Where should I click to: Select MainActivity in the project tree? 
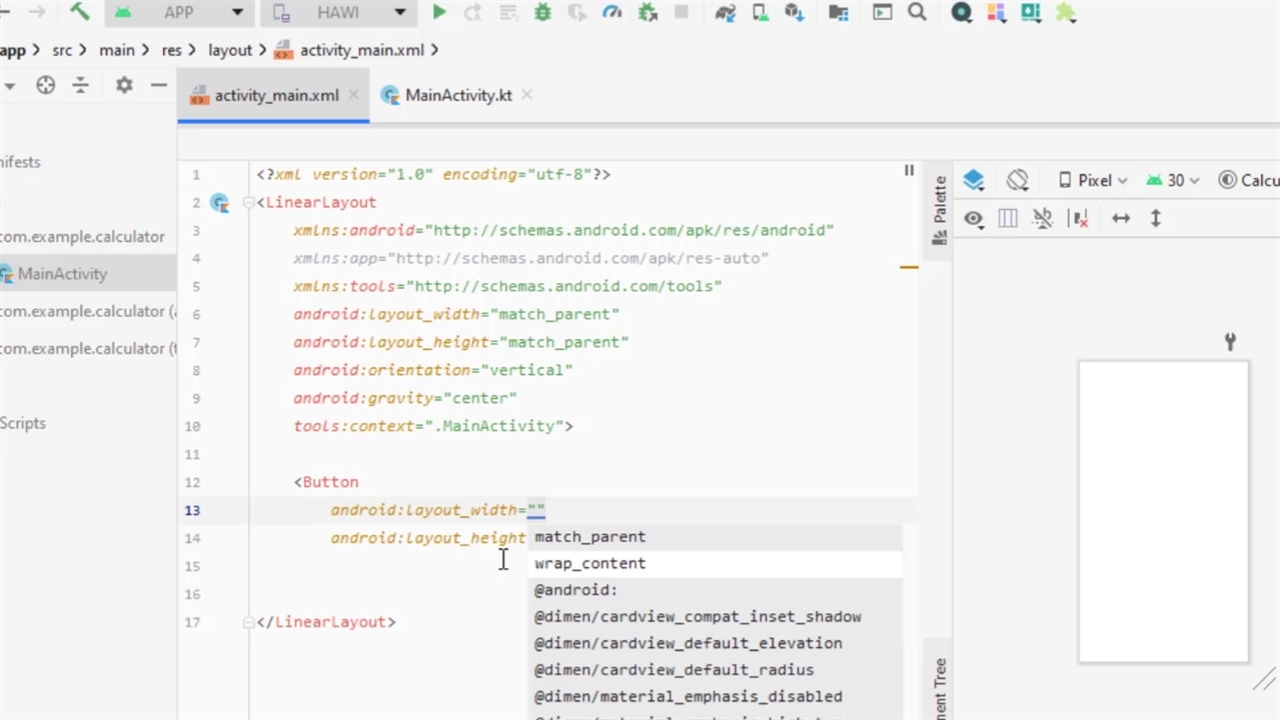[62, 274]
